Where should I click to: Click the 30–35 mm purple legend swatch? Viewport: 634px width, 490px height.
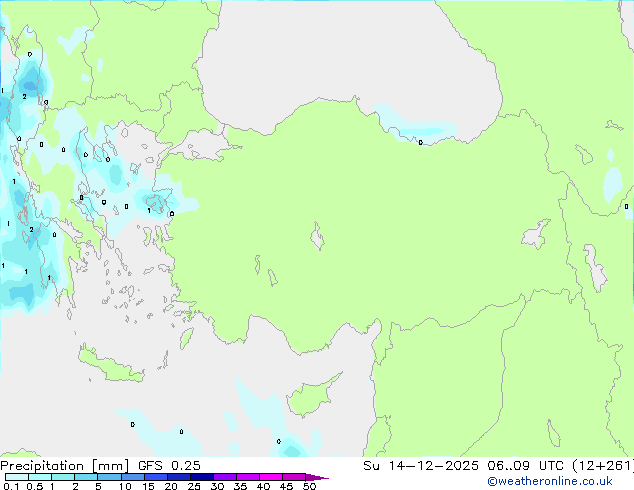(224, 477)
